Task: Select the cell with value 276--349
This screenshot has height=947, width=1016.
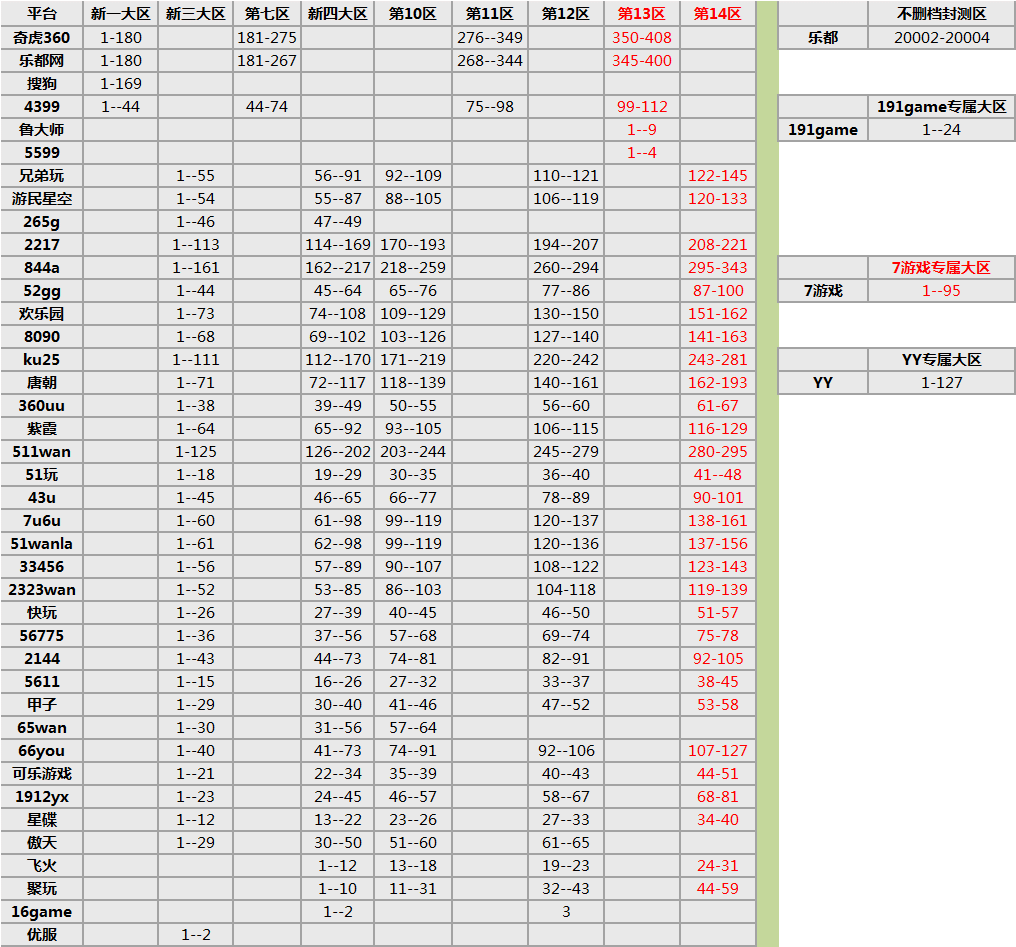Action: pos(490,38)
